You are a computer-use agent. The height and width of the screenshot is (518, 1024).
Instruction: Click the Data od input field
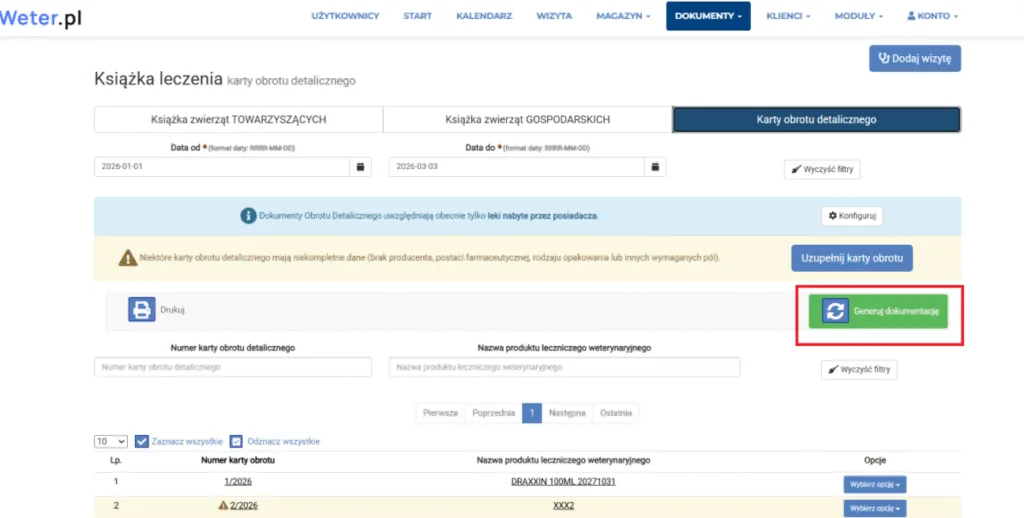[222, 167]
